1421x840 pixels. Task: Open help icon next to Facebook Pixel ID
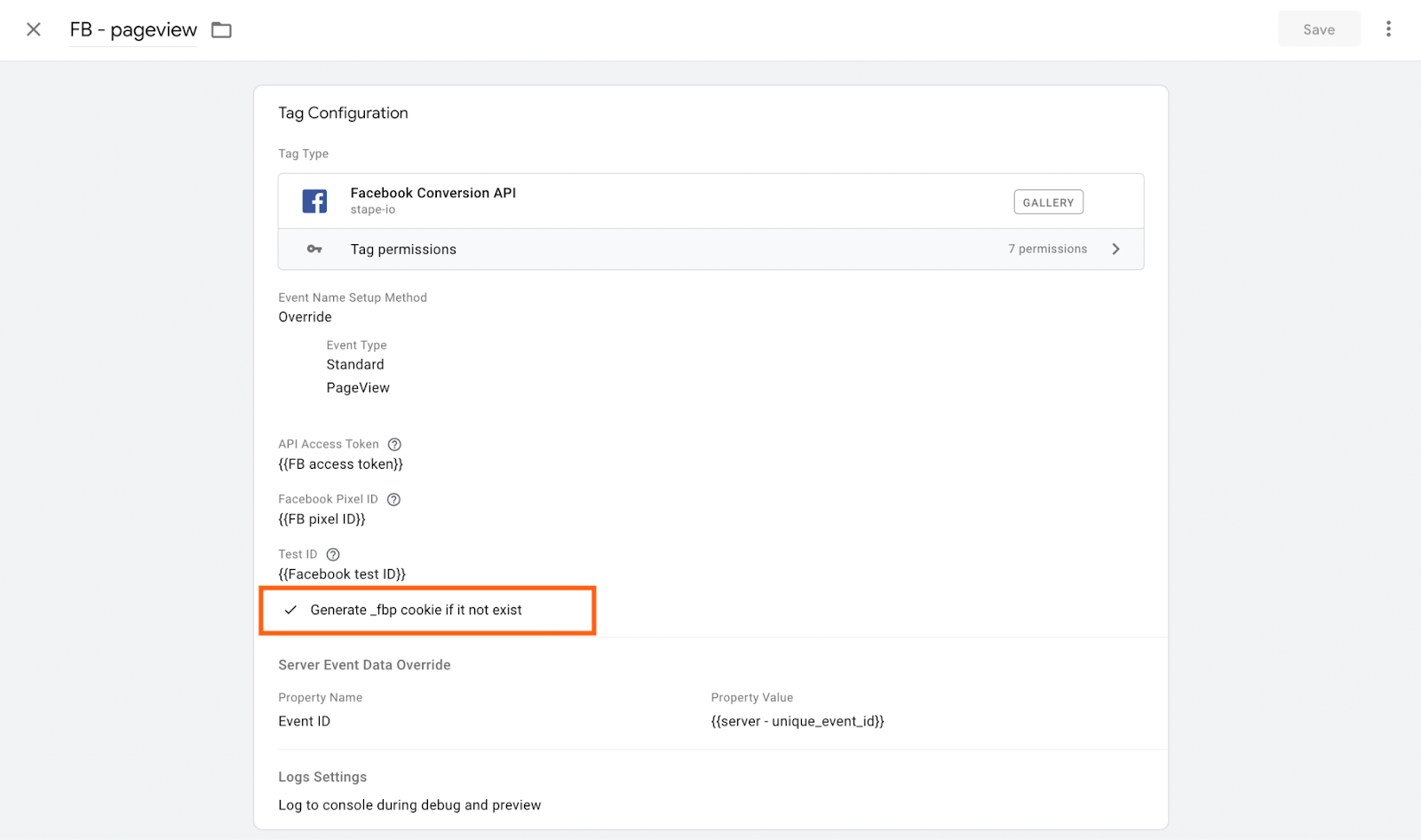[393, 499]
